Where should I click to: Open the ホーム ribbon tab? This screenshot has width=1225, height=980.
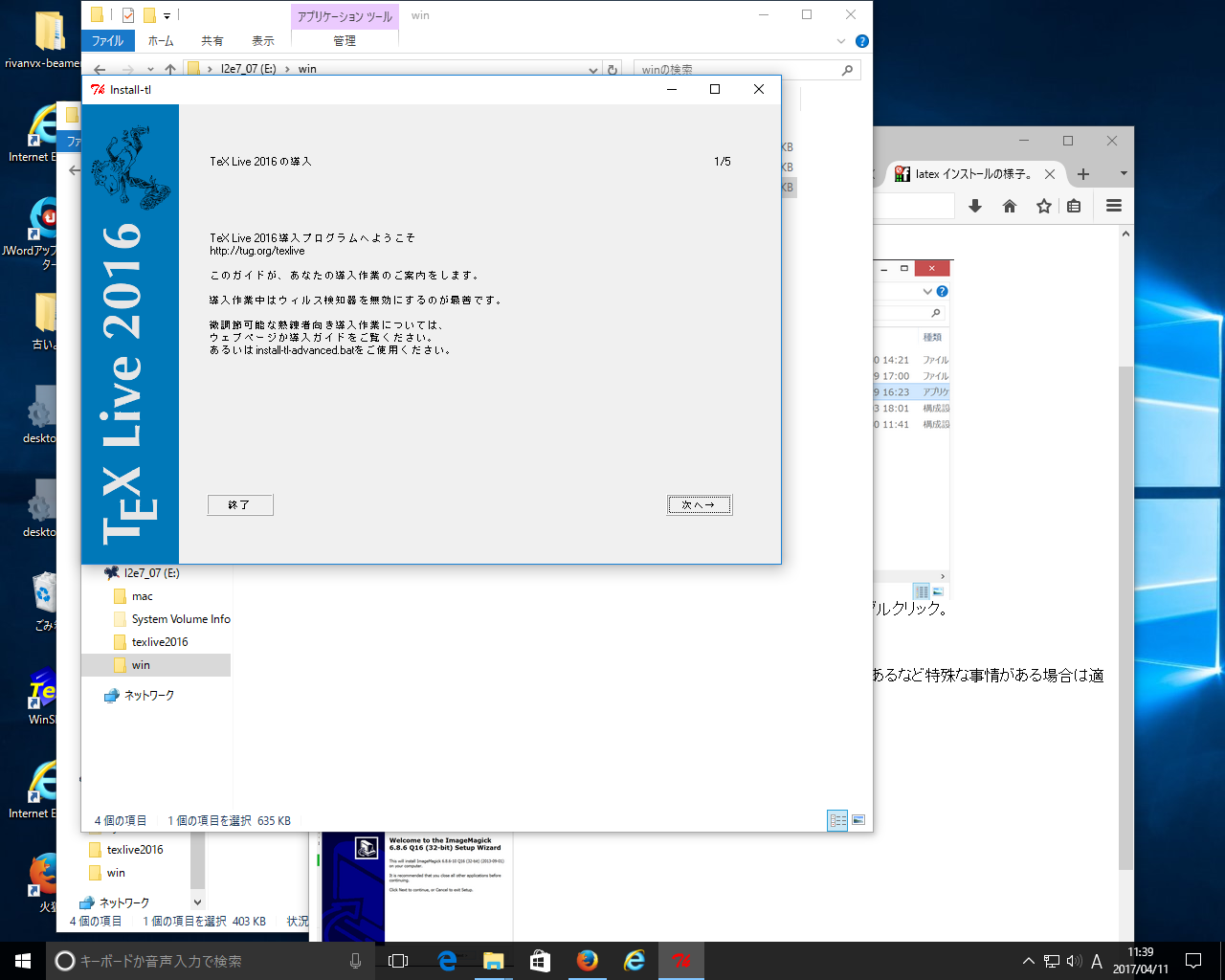[x=161, y=41]
